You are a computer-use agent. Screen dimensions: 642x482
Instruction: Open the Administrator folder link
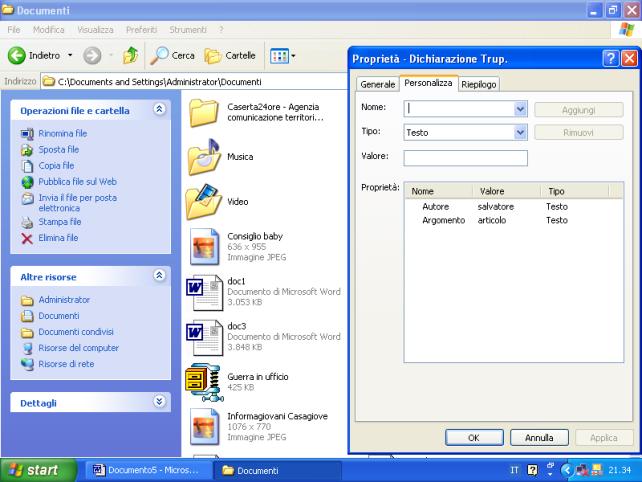64,300
